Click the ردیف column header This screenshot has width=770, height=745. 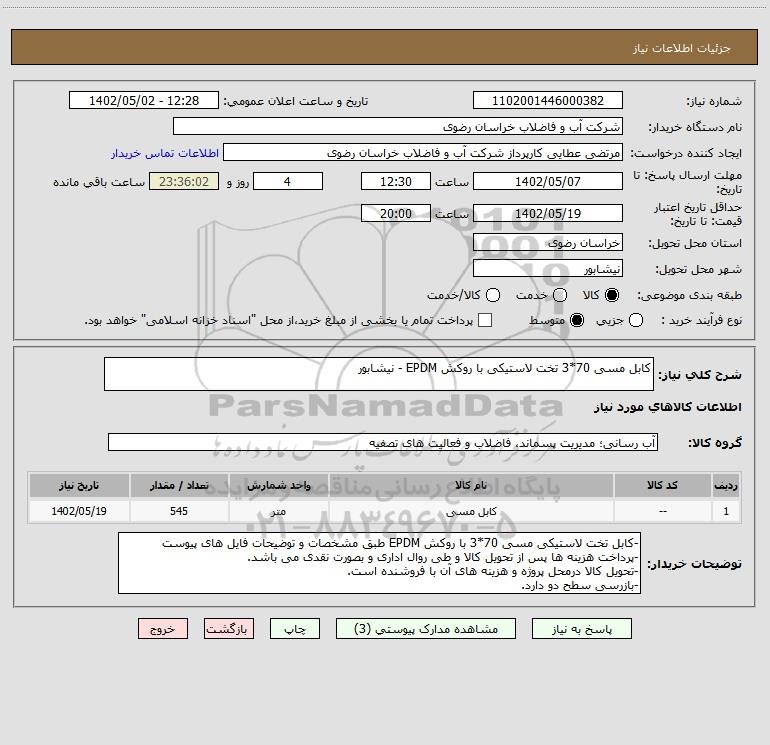pyautogui.click(x=726, y=485)
